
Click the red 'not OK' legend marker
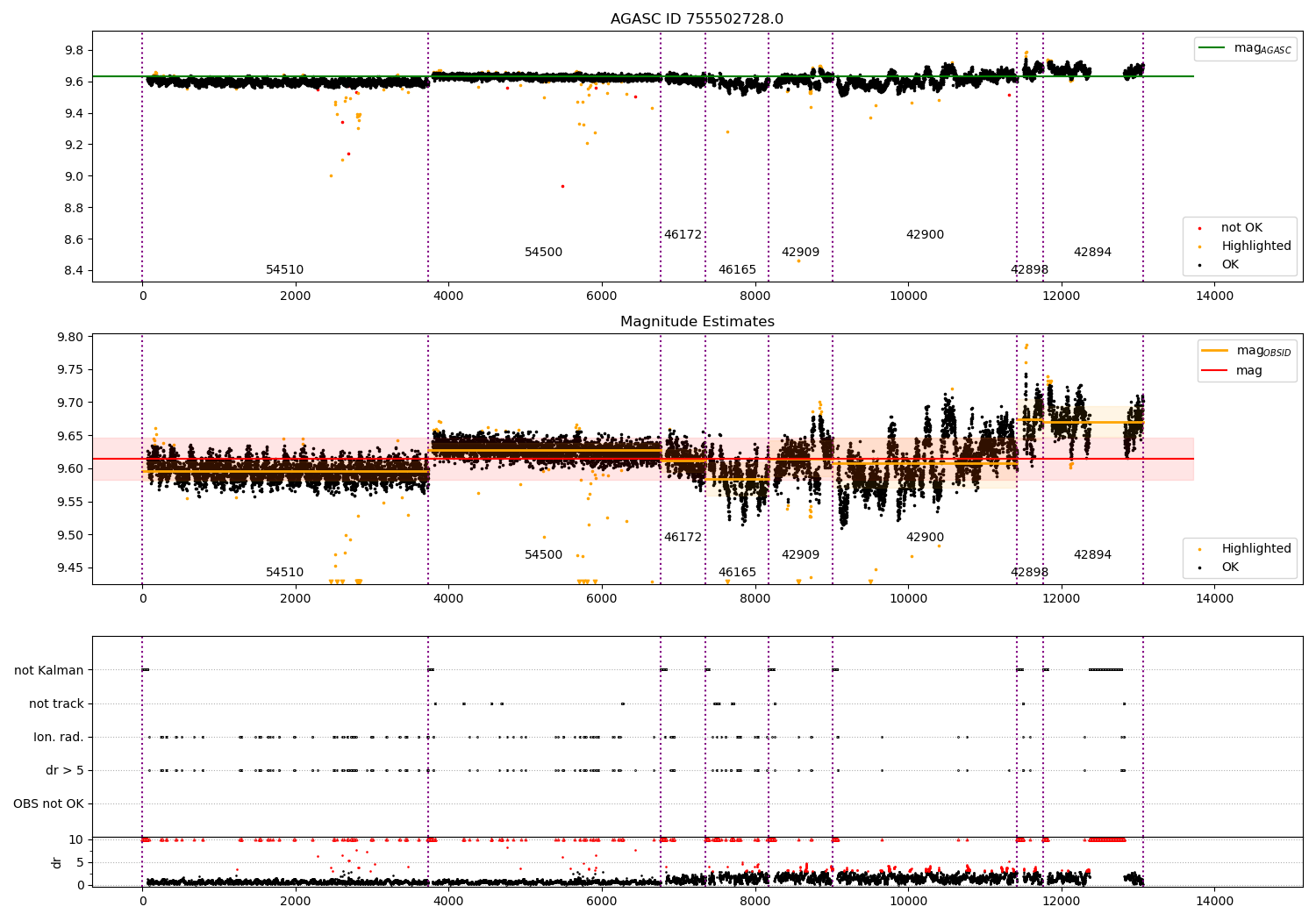pyautogui.click(x=1199, y=228)
